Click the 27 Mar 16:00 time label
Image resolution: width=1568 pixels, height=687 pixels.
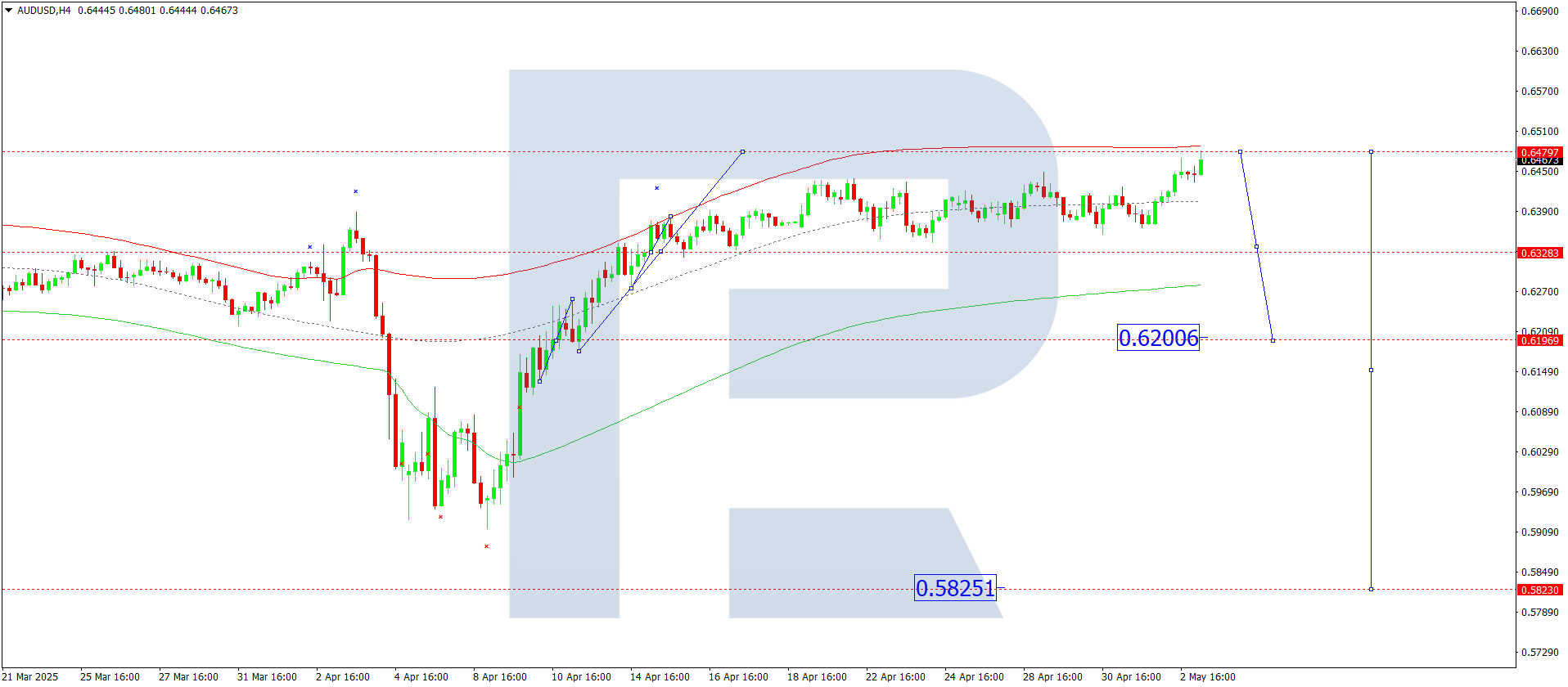point(188,677)
